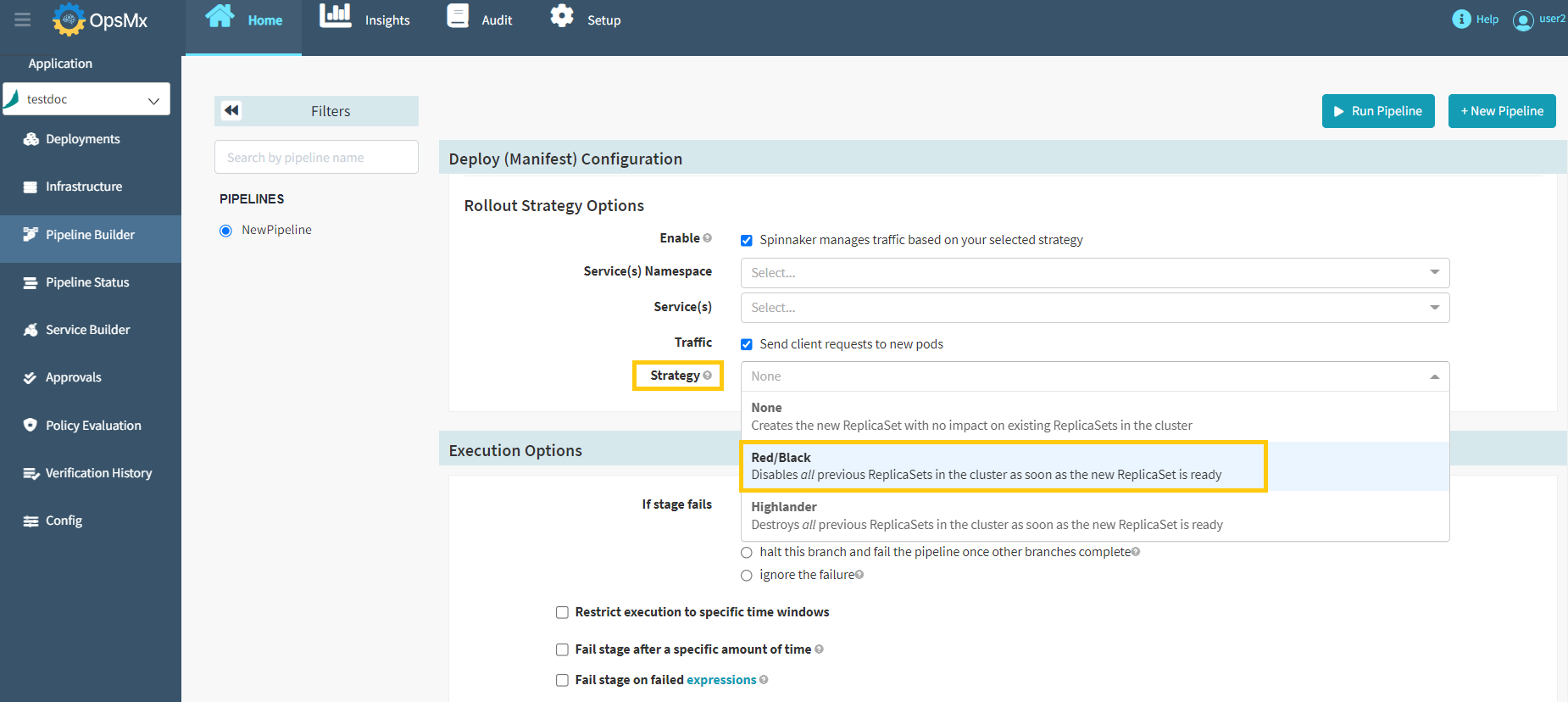Uncheck Spinnaker manages traffic checkbox
Image resolution: width=1568 pixels, height=702 pixels.
747,241
